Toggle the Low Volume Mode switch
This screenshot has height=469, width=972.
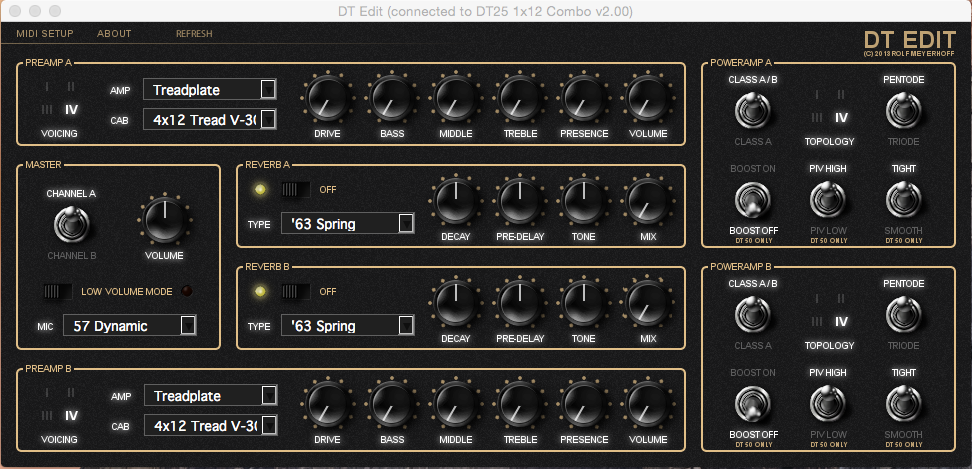click(x=58, y=291)
